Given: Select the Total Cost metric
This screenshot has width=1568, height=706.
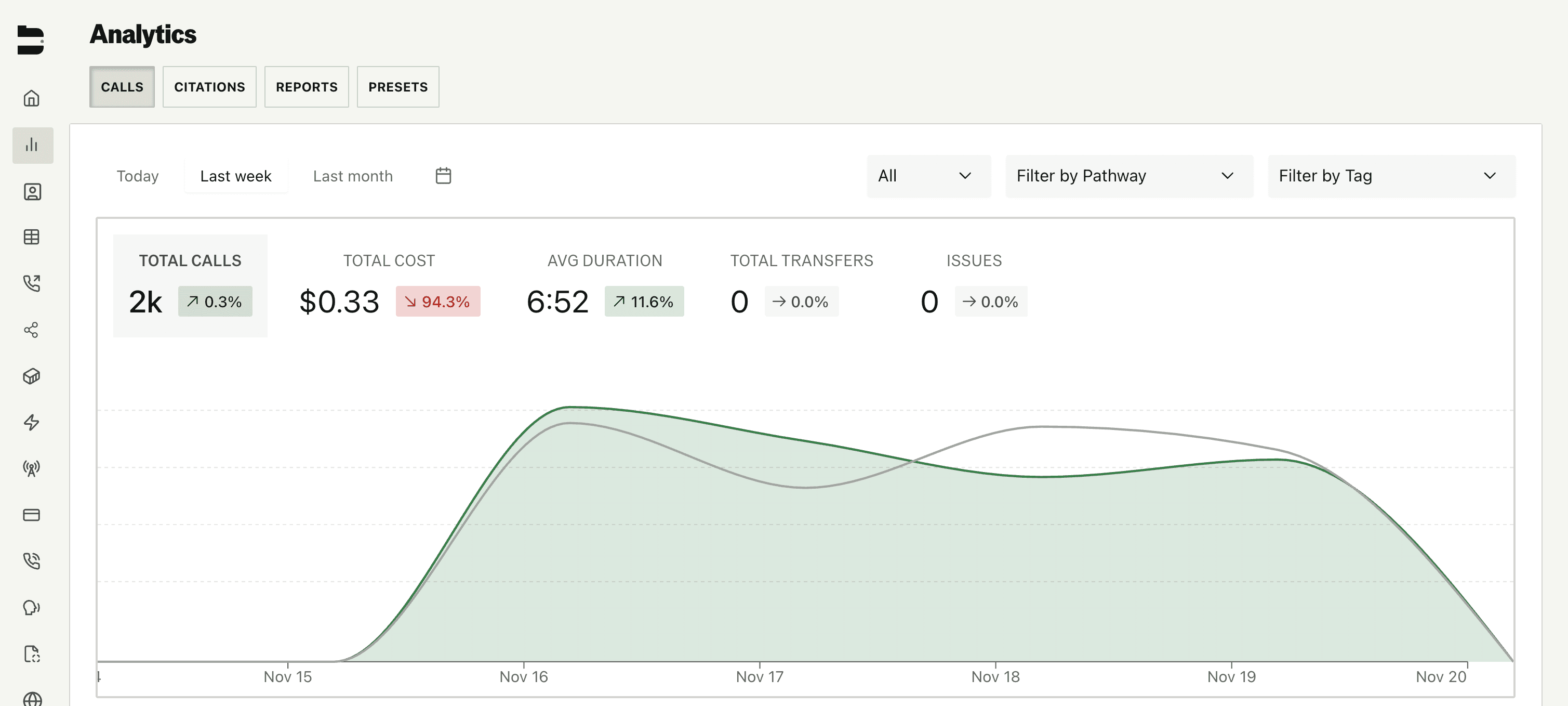Looking at the screenshot, I should (390, 286).
